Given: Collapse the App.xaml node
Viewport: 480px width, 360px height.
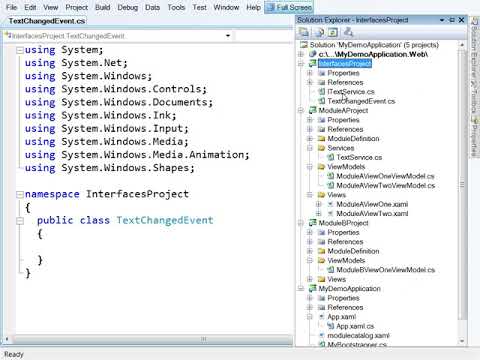Looking at the screenshot, I should click(310, 317).
